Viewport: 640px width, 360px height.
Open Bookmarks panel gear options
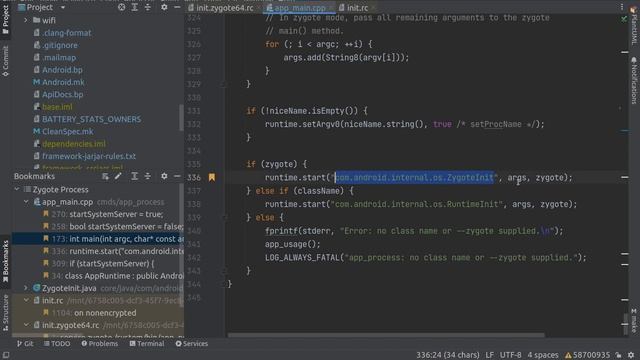(x=164, y=176)
